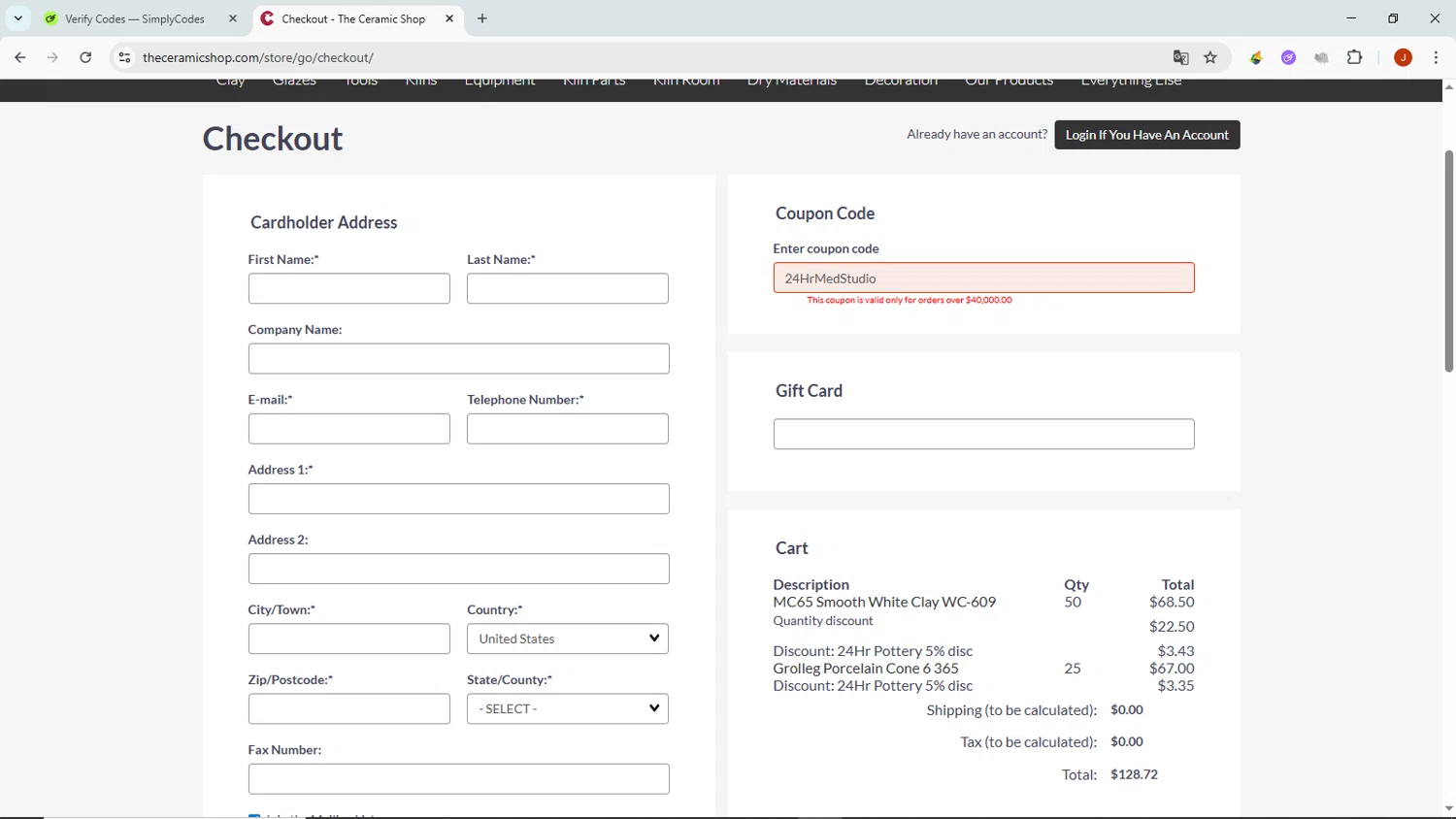Open the State/County select dropdown

click(568, 708)
